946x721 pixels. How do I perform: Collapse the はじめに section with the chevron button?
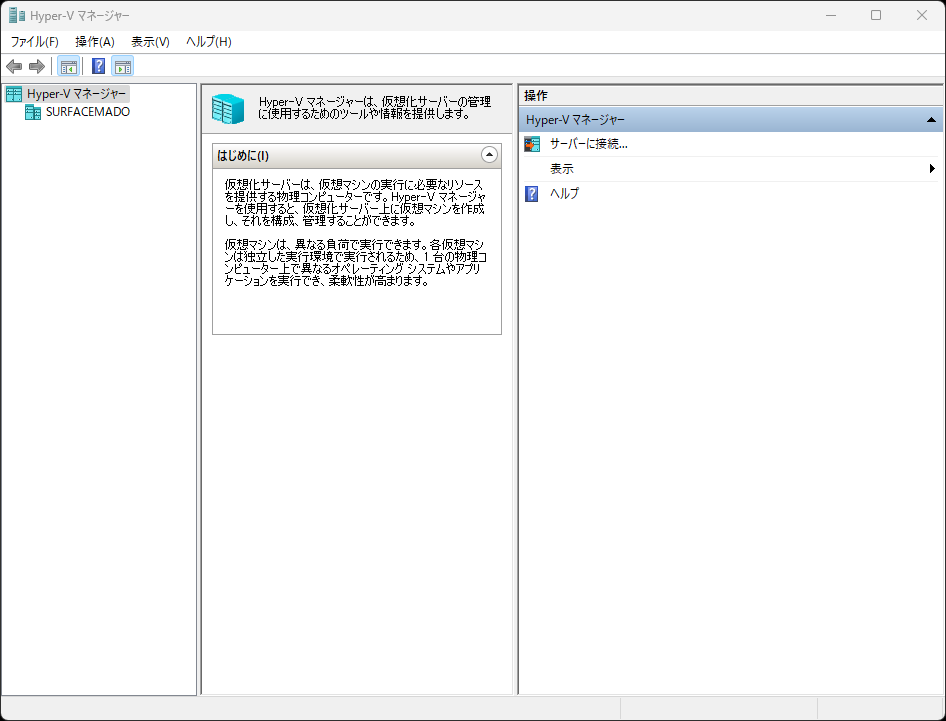click(489, 154)
